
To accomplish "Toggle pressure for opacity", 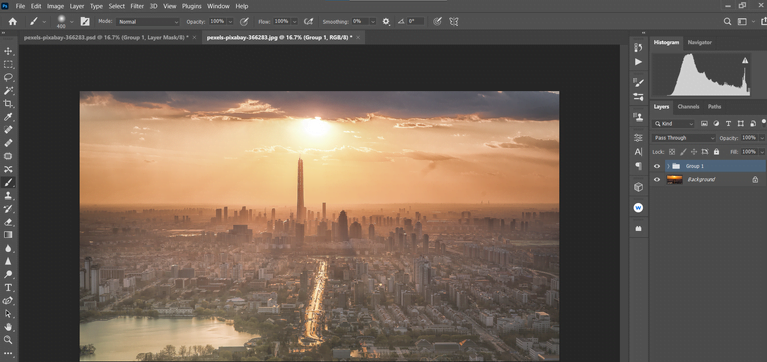I will pyautogui.click(x=244, y=22).
